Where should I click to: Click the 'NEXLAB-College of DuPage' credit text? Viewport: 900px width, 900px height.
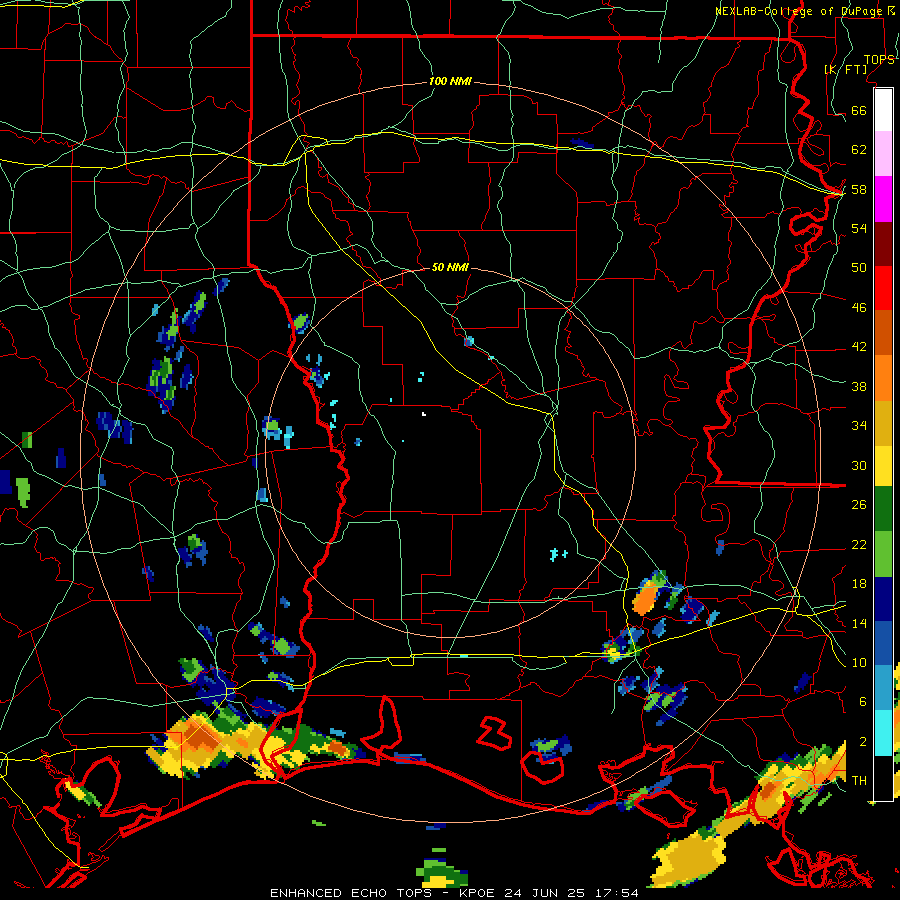coord(801,11)
